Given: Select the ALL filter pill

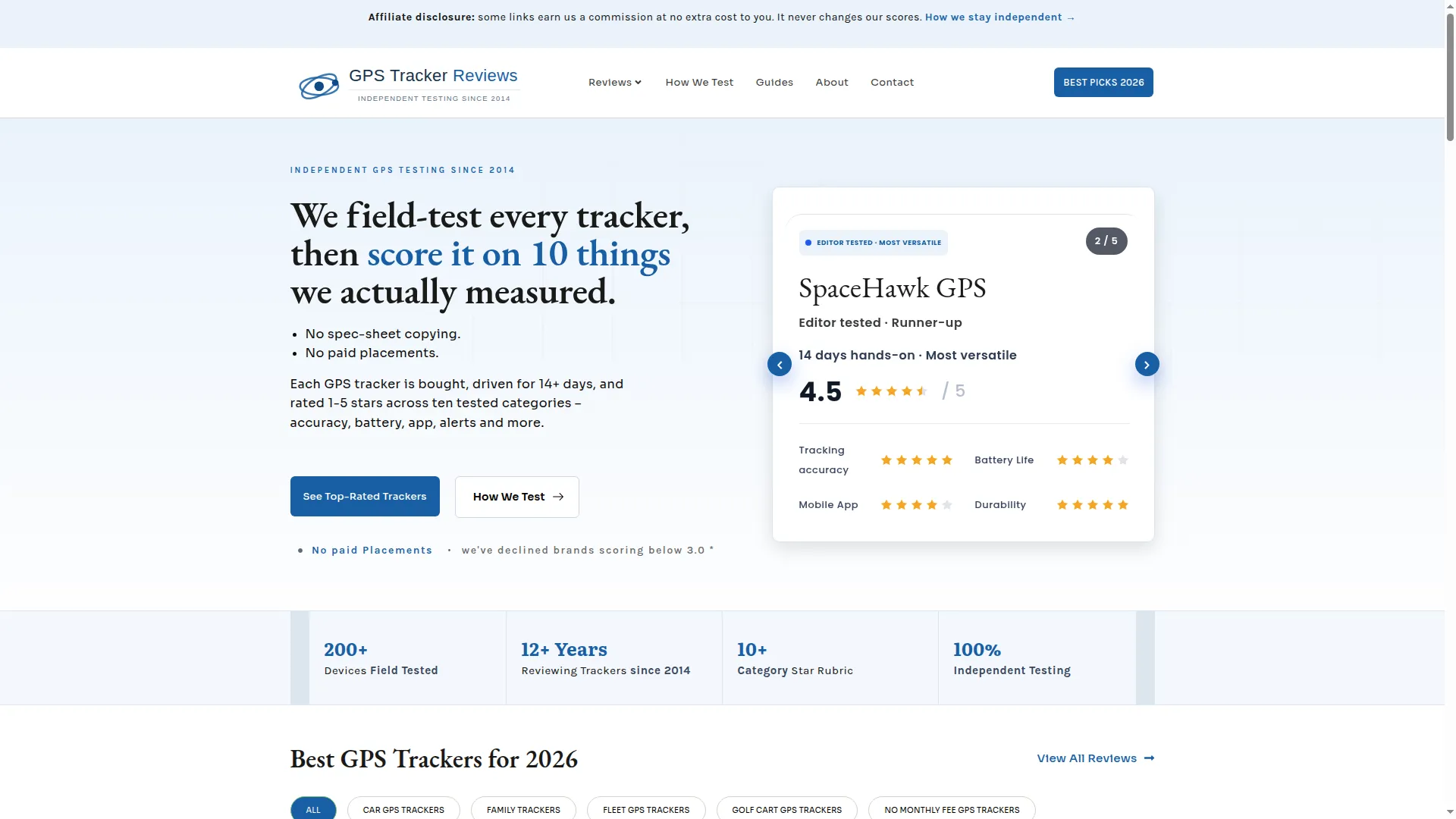Looking at the screenshot, I should [x=313, y=809].
